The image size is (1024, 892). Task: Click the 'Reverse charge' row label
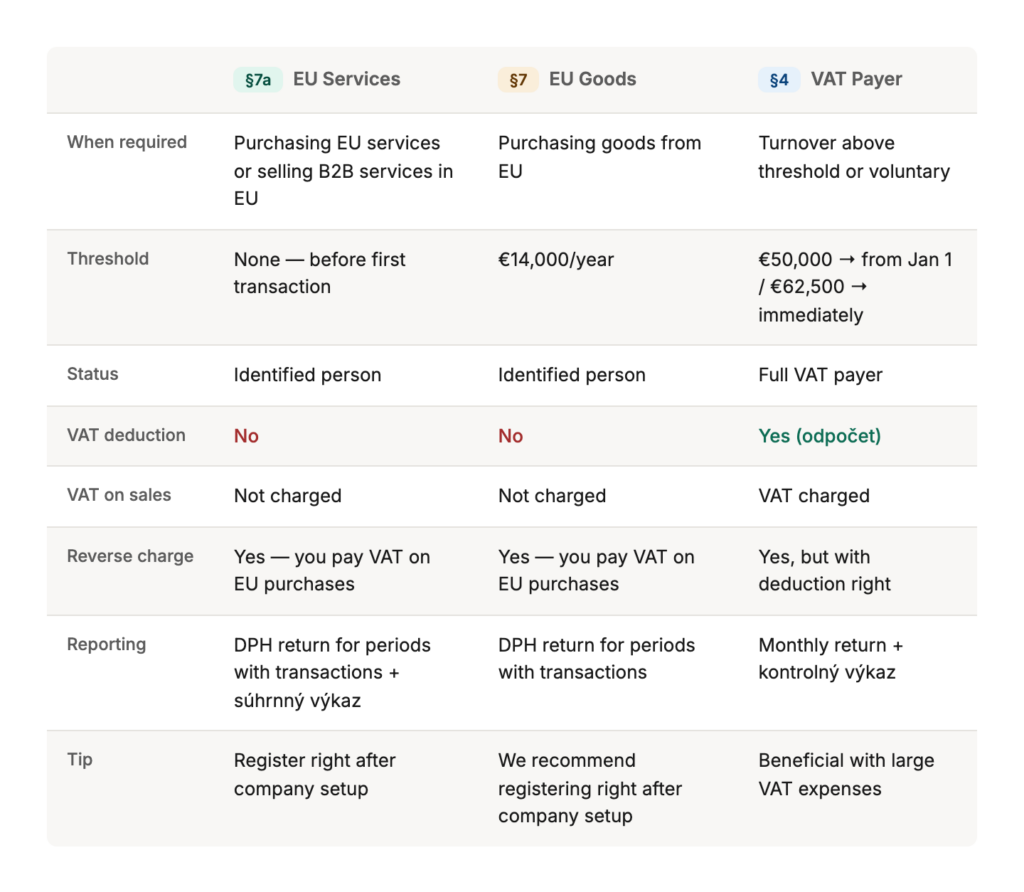point(130,556)
